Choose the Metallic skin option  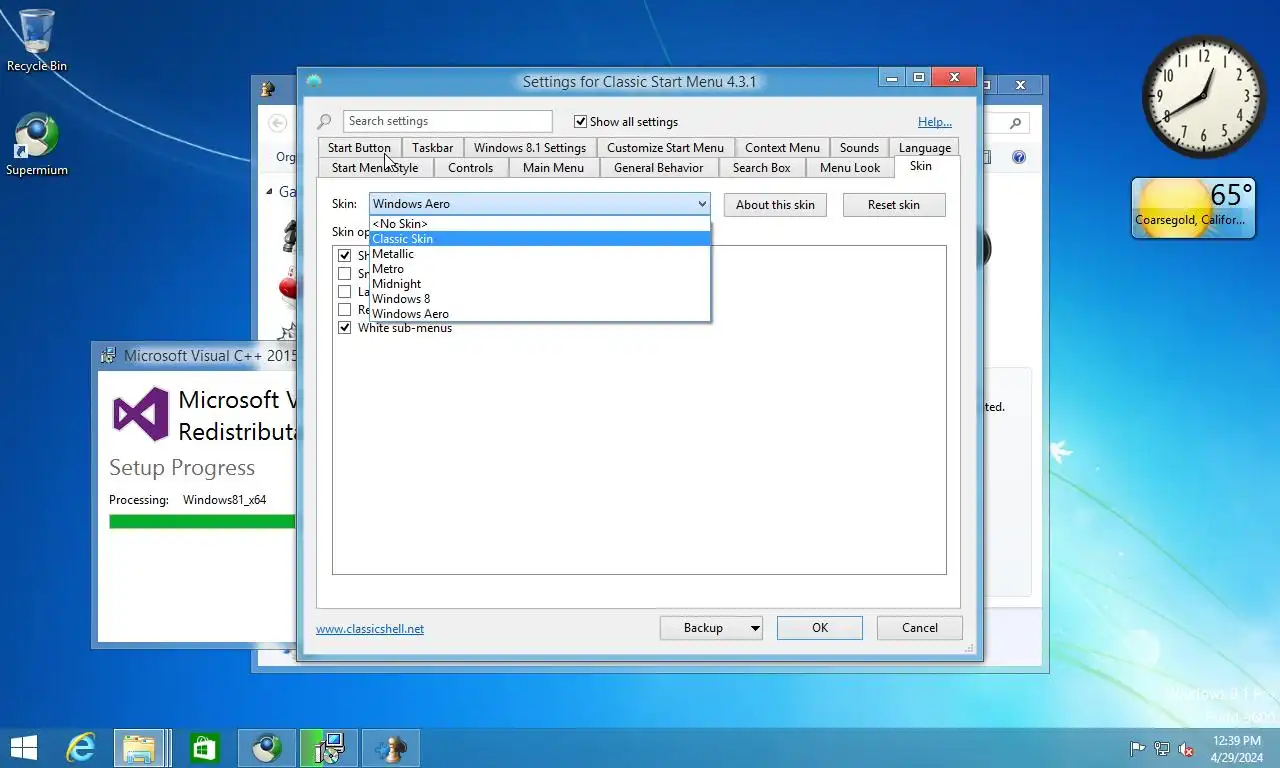pyautogui.click(x=540, y=254)
